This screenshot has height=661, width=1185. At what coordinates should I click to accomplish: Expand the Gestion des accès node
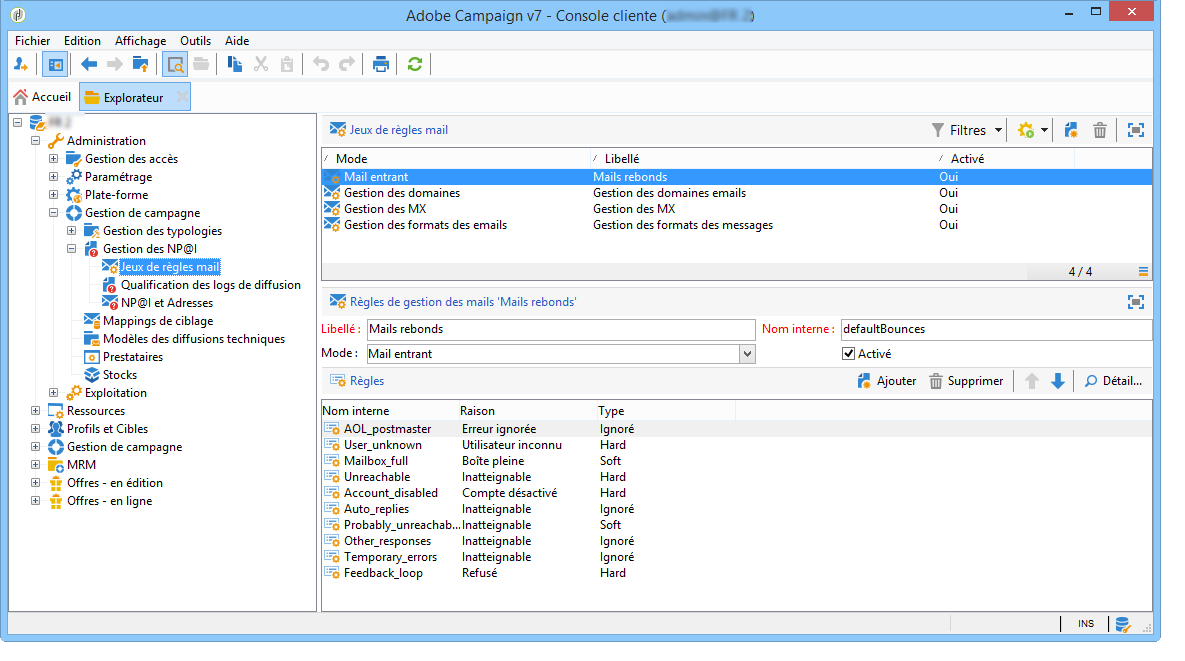(x=54, y=159)
